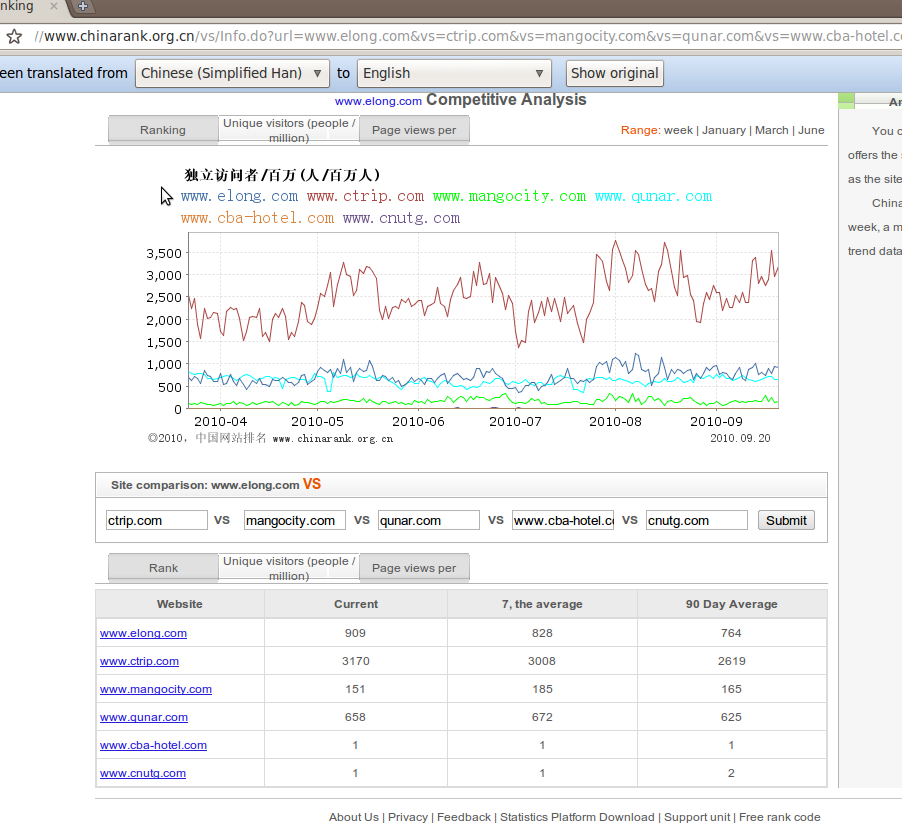Select qunar 7 day average 672
The height and width of the screenshot is (825, 902).
(542, 717)
